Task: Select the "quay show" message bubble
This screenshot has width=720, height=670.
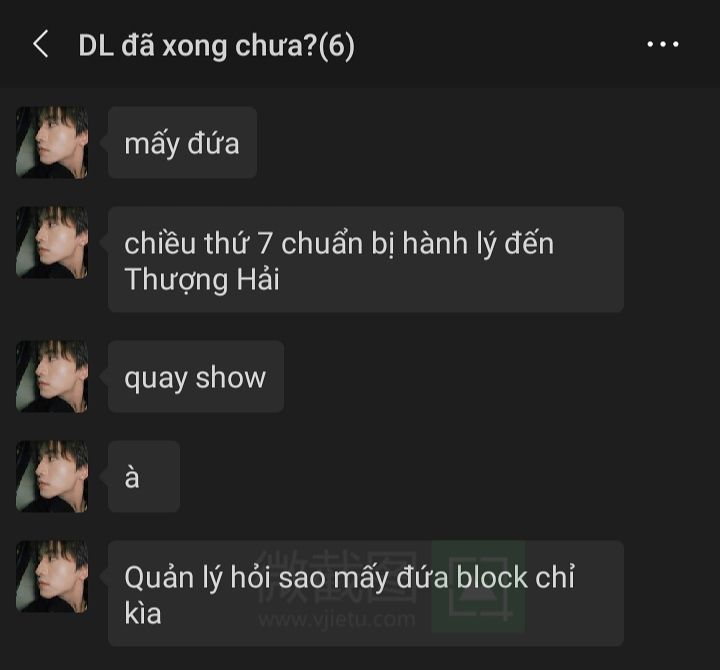Action: tap(196, 376)
